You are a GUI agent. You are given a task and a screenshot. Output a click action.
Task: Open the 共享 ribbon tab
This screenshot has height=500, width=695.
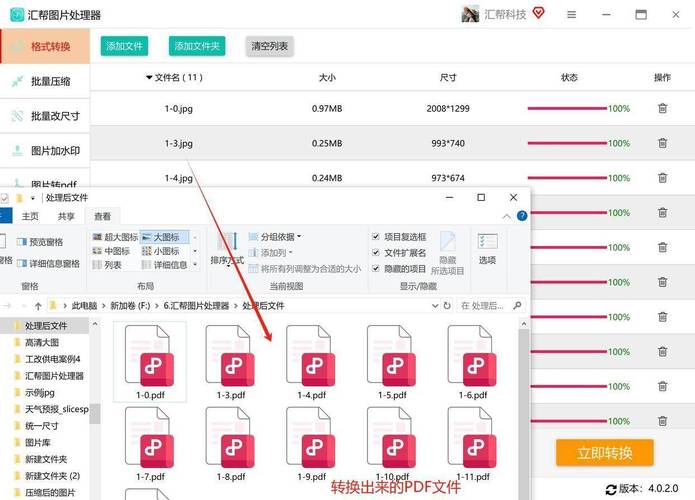[66, 216]
